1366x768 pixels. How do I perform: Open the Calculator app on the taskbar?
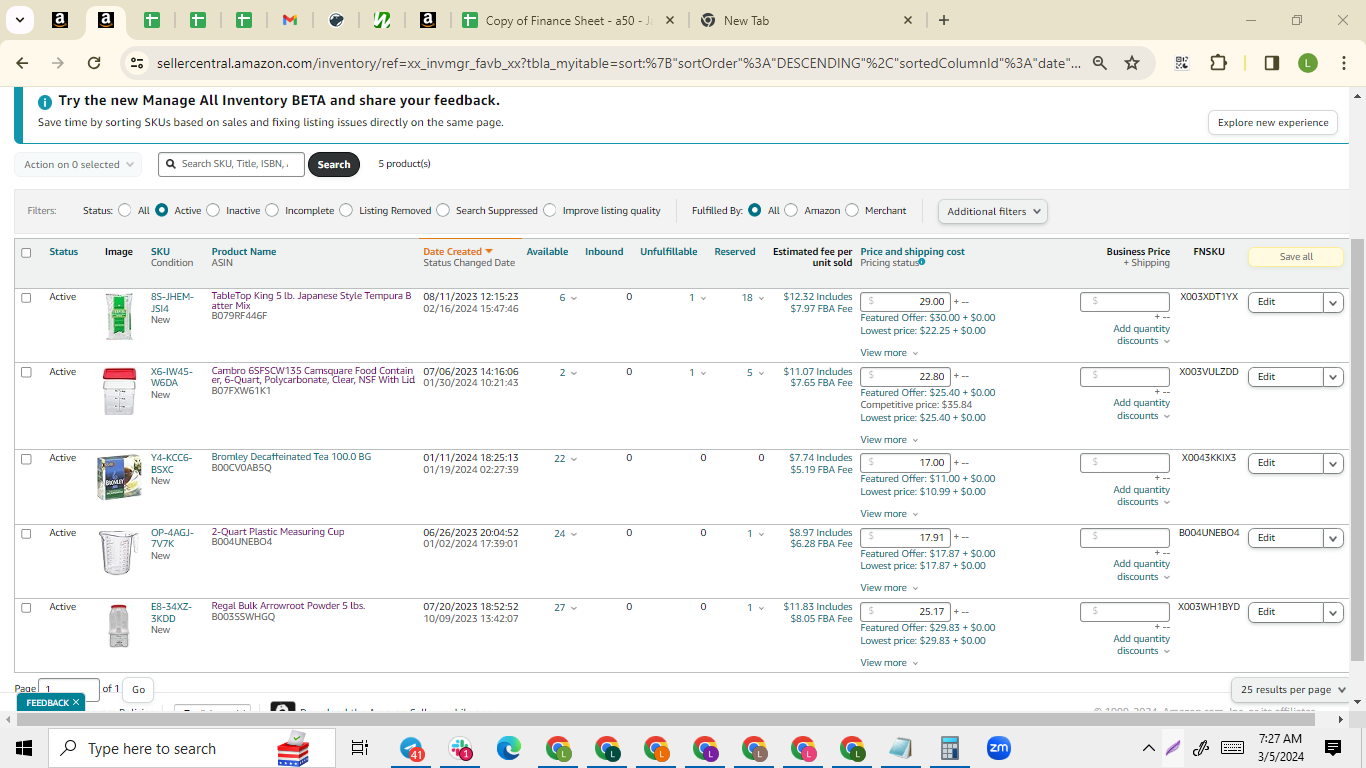click(950, 748)
